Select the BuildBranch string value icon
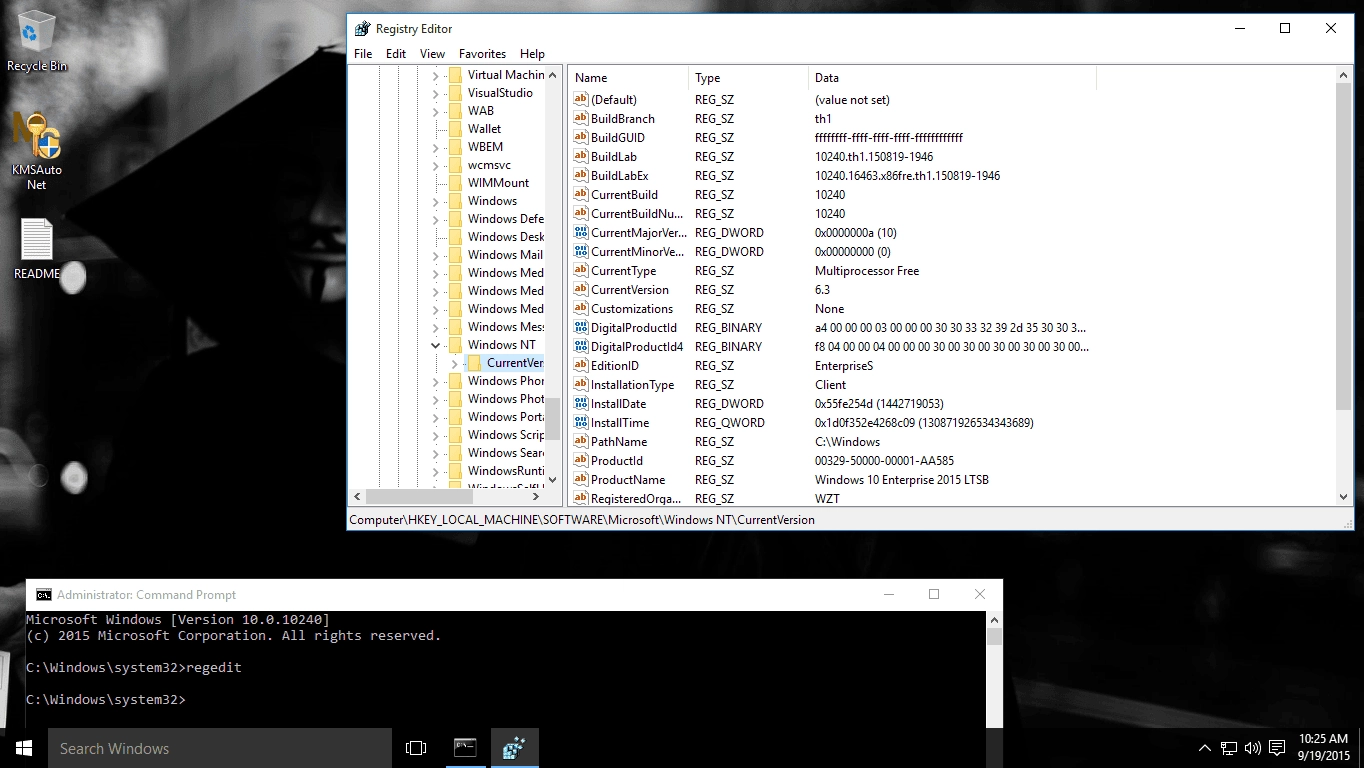 [581, 118]
